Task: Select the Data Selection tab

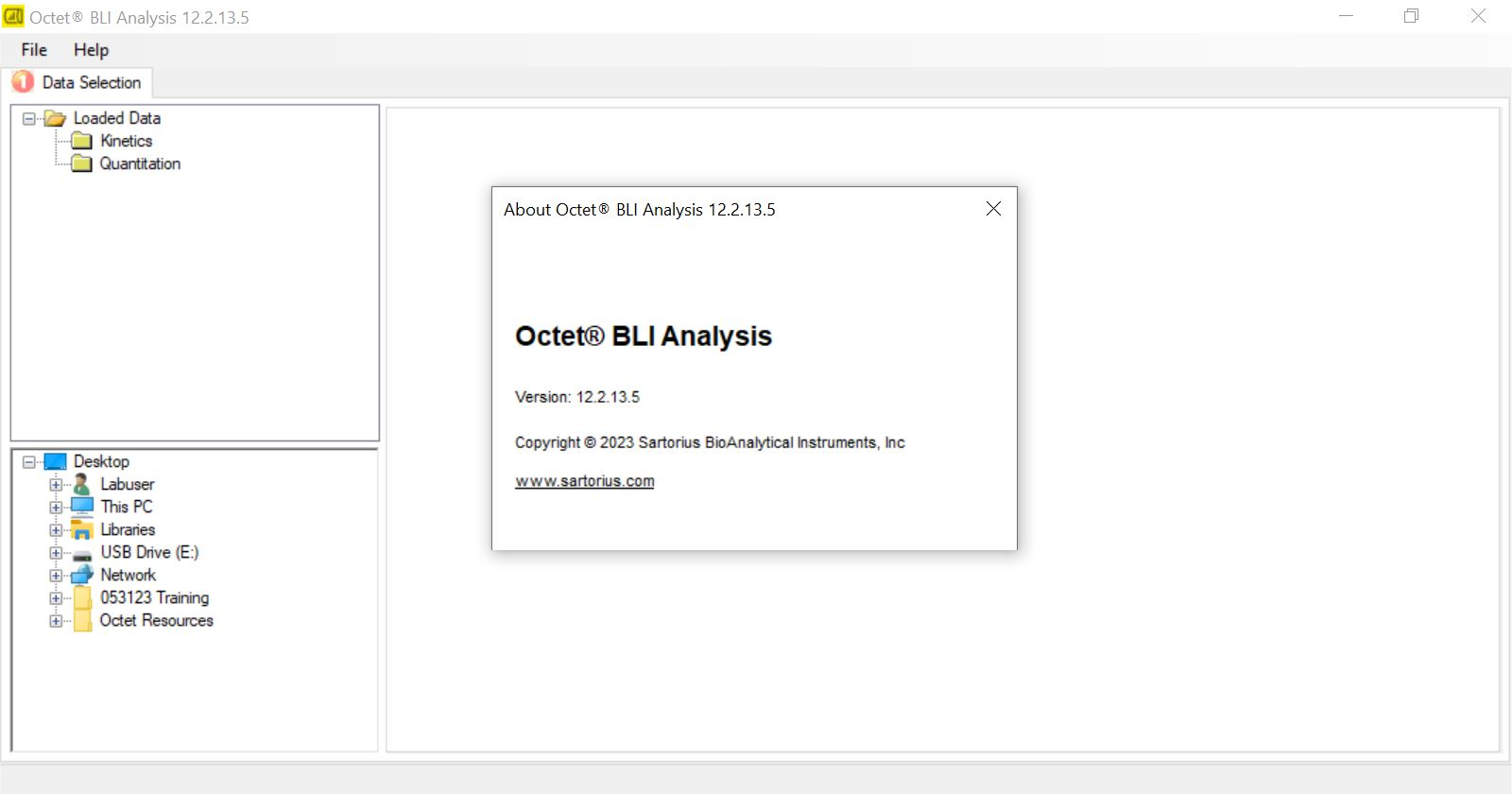Action: (77, 82)
